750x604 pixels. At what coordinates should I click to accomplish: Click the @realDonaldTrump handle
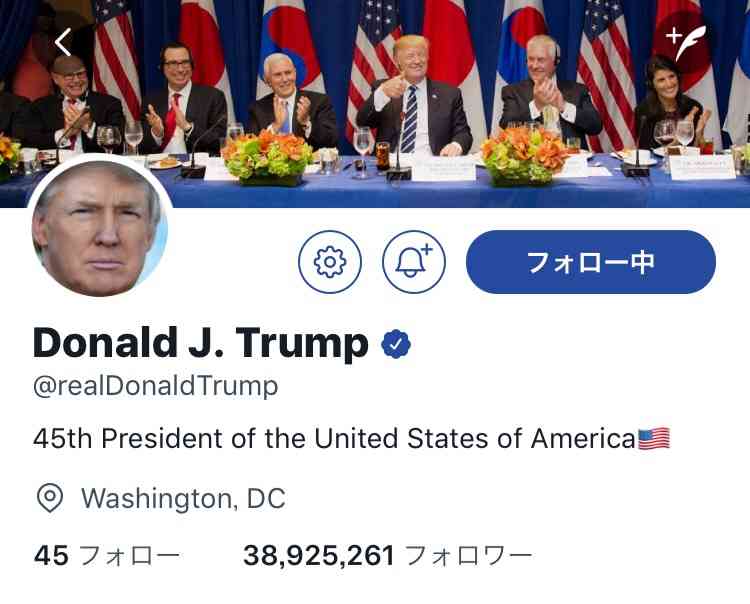(155, 386)
